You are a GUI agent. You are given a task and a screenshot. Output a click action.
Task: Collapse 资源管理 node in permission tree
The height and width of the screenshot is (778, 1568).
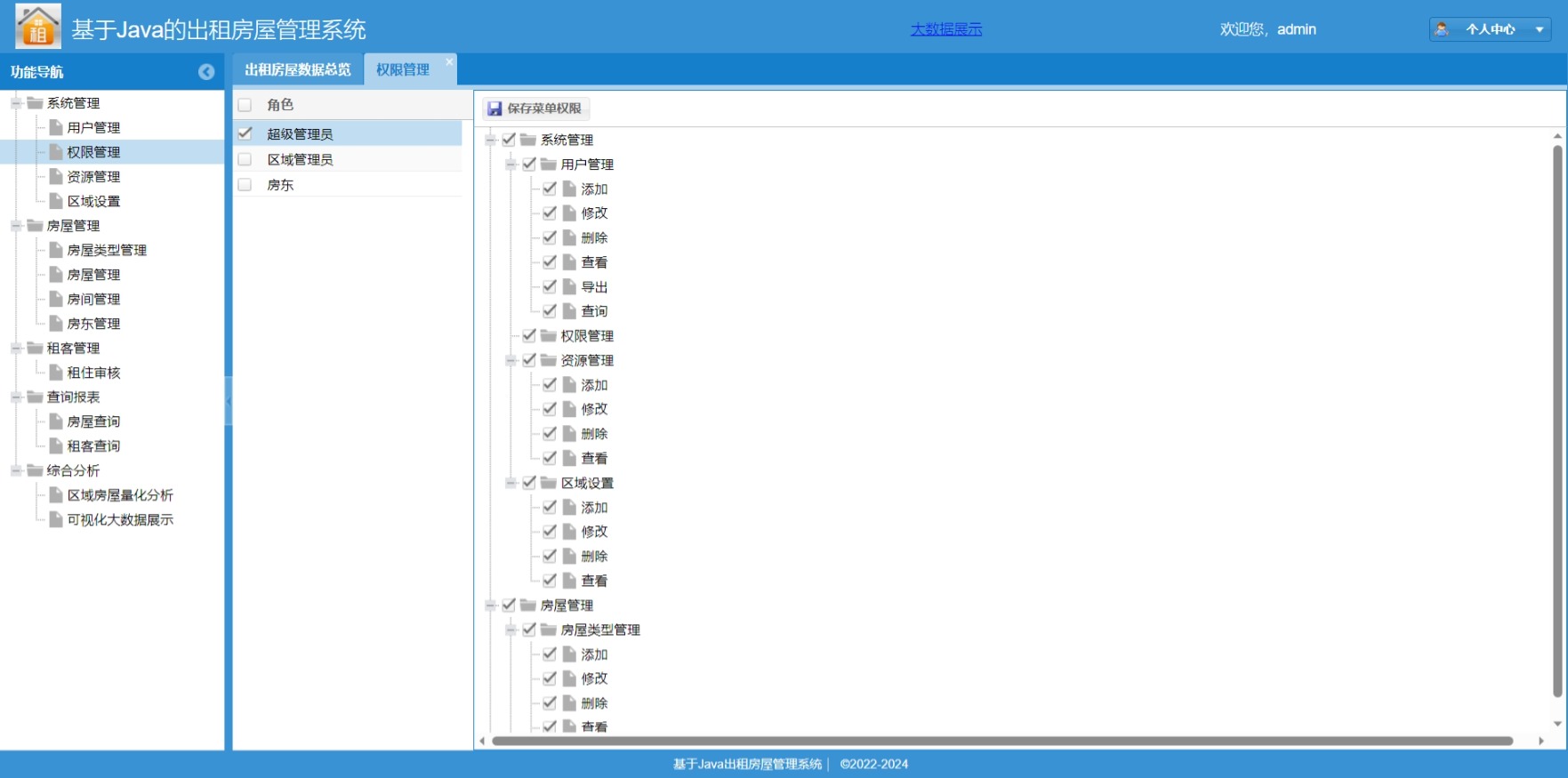pos(511,360)
